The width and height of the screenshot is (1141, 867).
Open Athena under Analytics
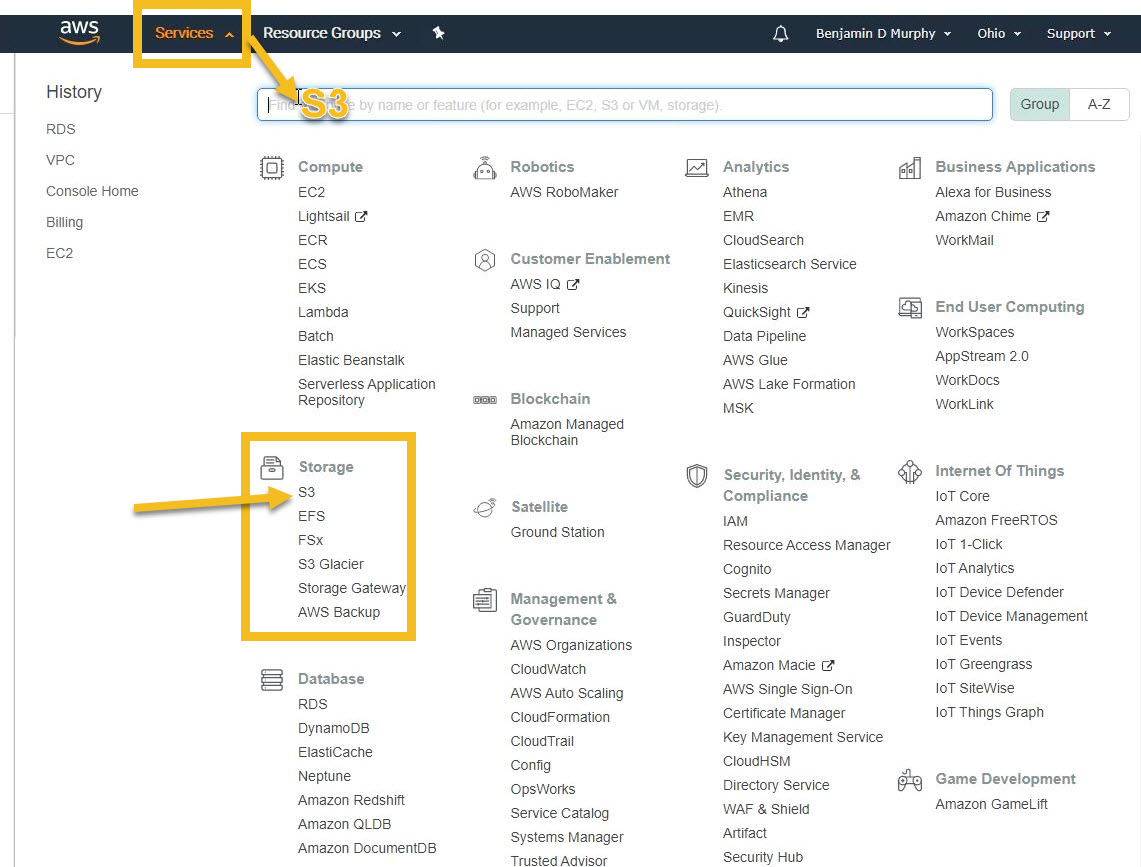[744, 192]
